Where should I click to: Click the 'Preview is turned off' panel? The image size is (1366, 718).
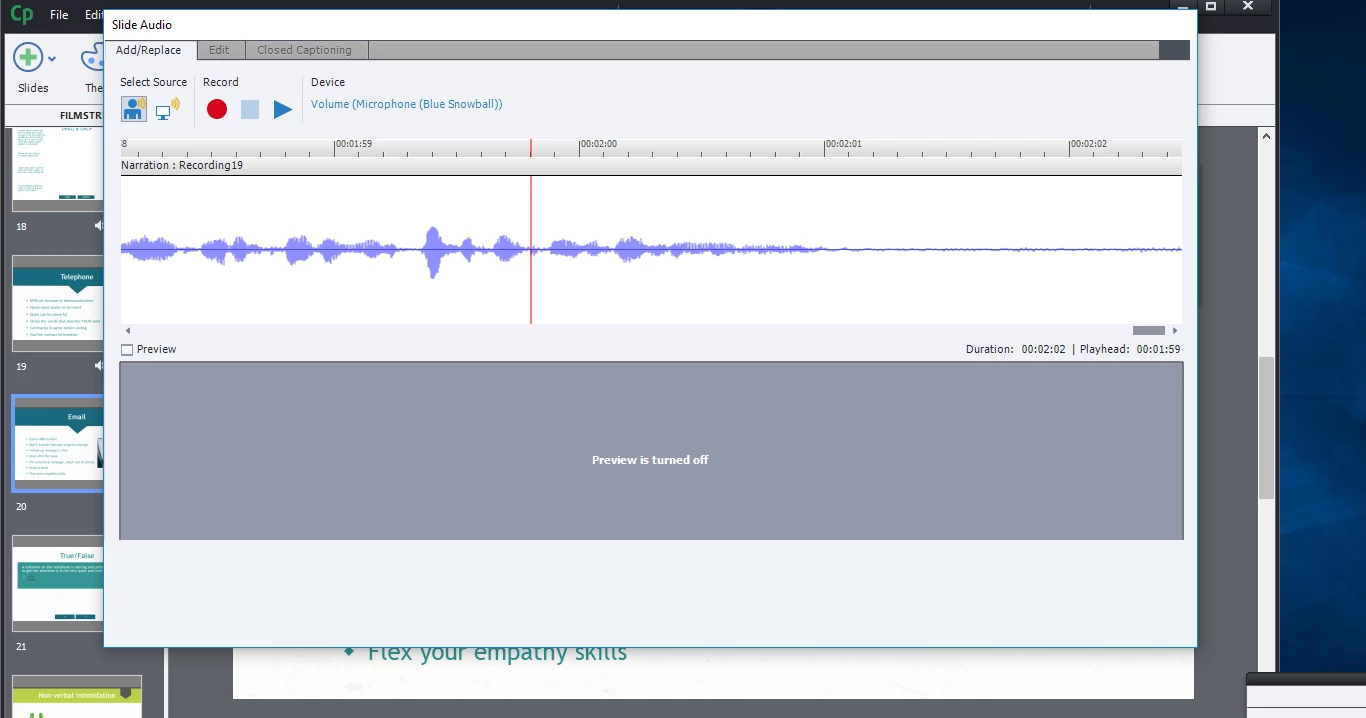click(x=651, y=451)
